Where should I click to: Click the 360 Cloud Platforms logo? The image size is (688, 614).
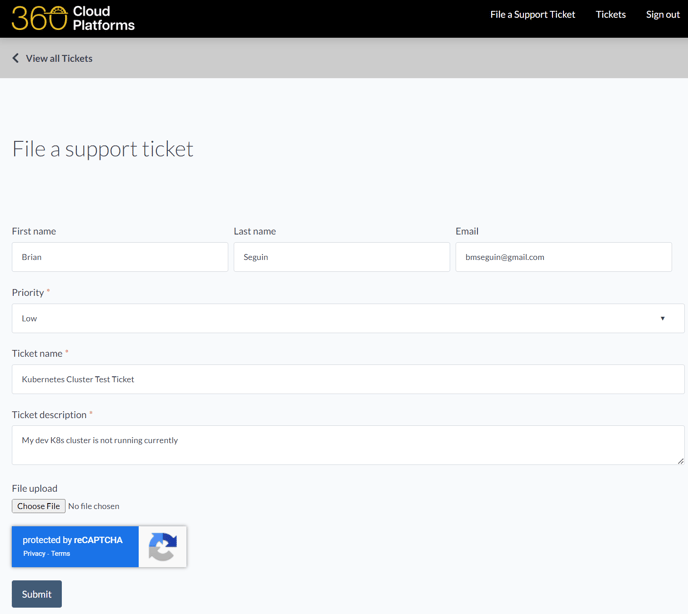[73, 18]
